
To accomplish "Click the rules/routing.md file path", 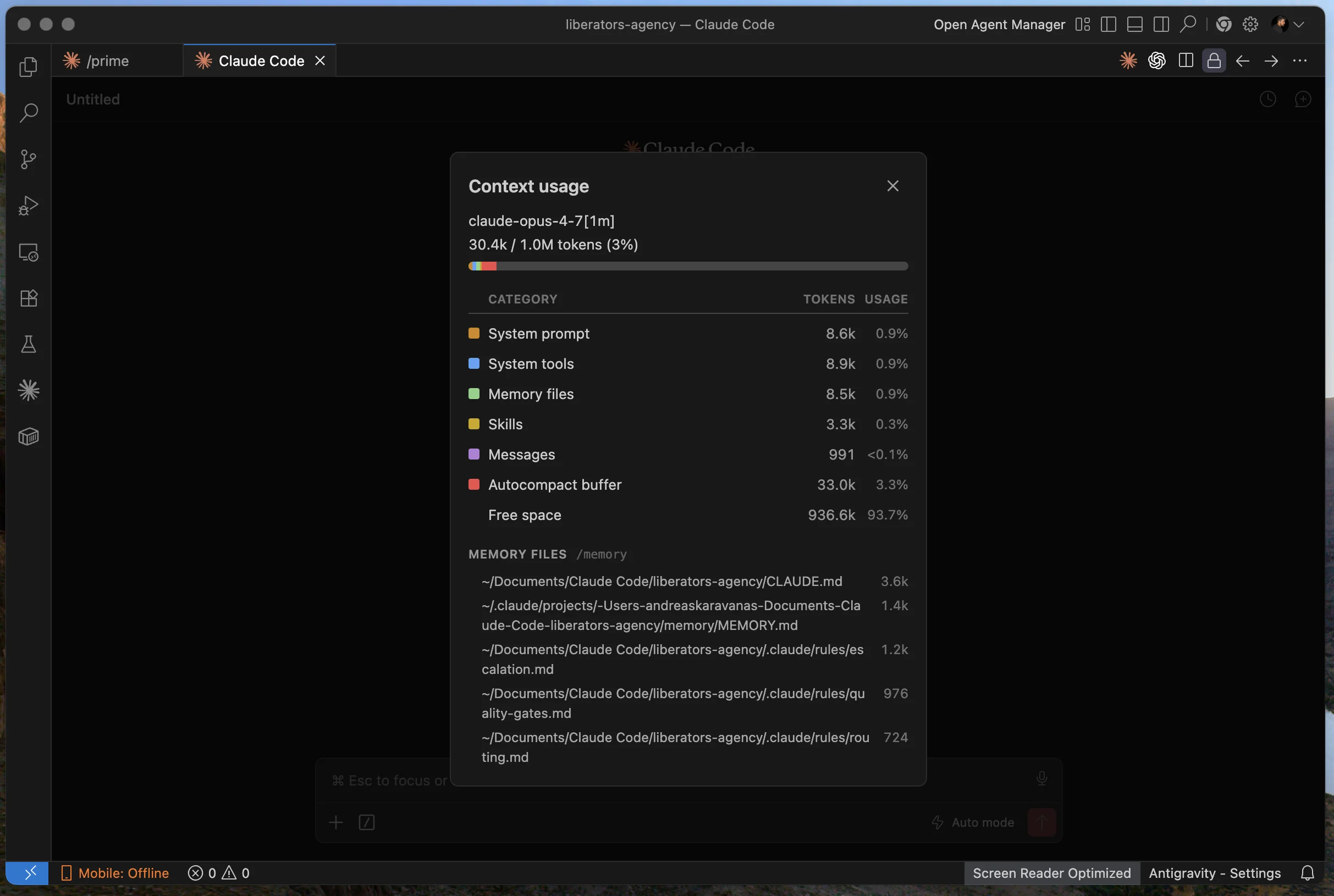I will 675,748.
